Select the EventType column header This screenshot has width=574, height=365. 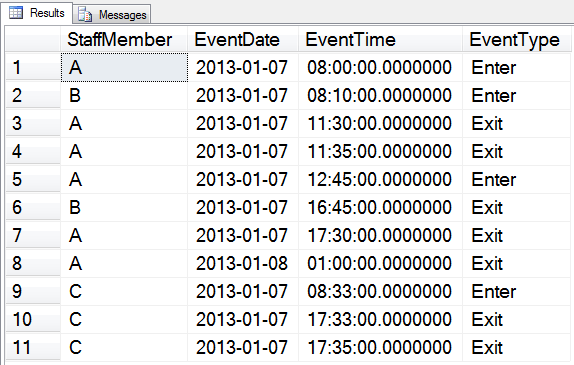click(x=518, y=40)
